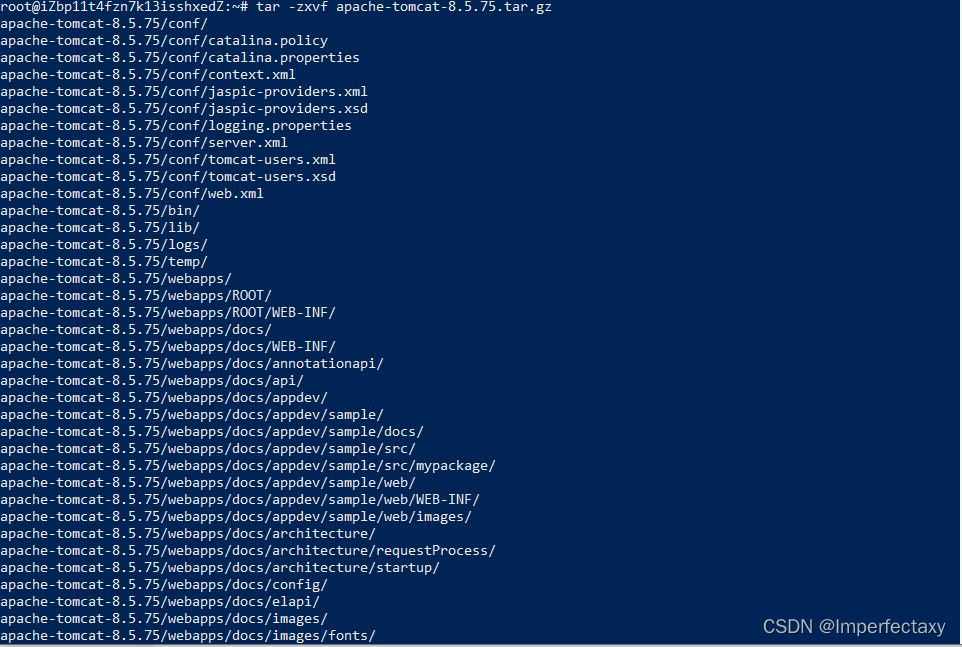
Task: Click the webapps/ROOT/WEB-INF/ line
Action: pyautogui.click(x=168, y=313)
